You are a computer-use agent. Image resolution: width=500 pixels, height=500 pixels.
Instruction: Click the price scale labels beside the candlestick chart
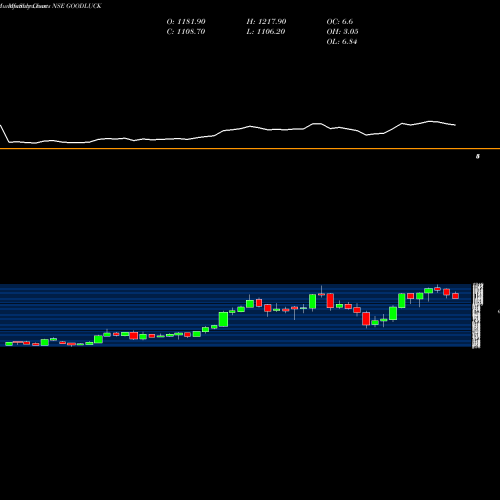click(477, 316)
